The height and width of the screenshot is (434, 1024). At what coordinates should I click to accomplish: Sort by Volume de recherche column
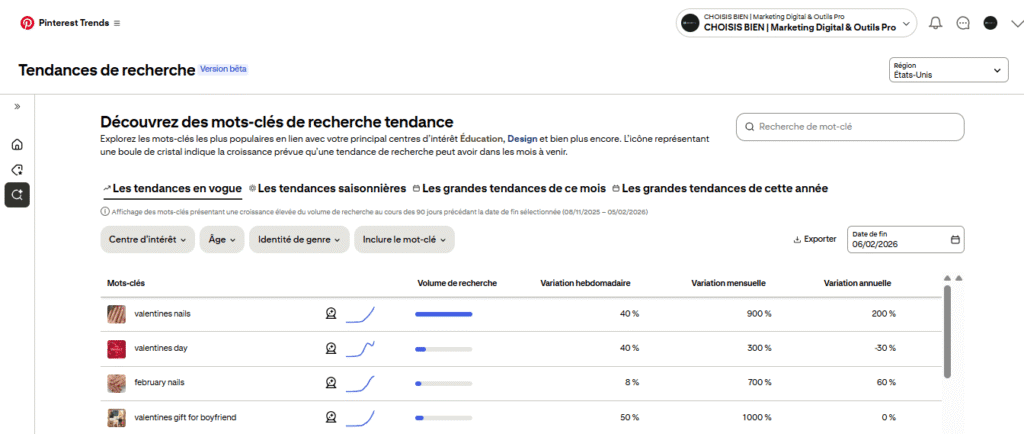[x=457, y=283]
